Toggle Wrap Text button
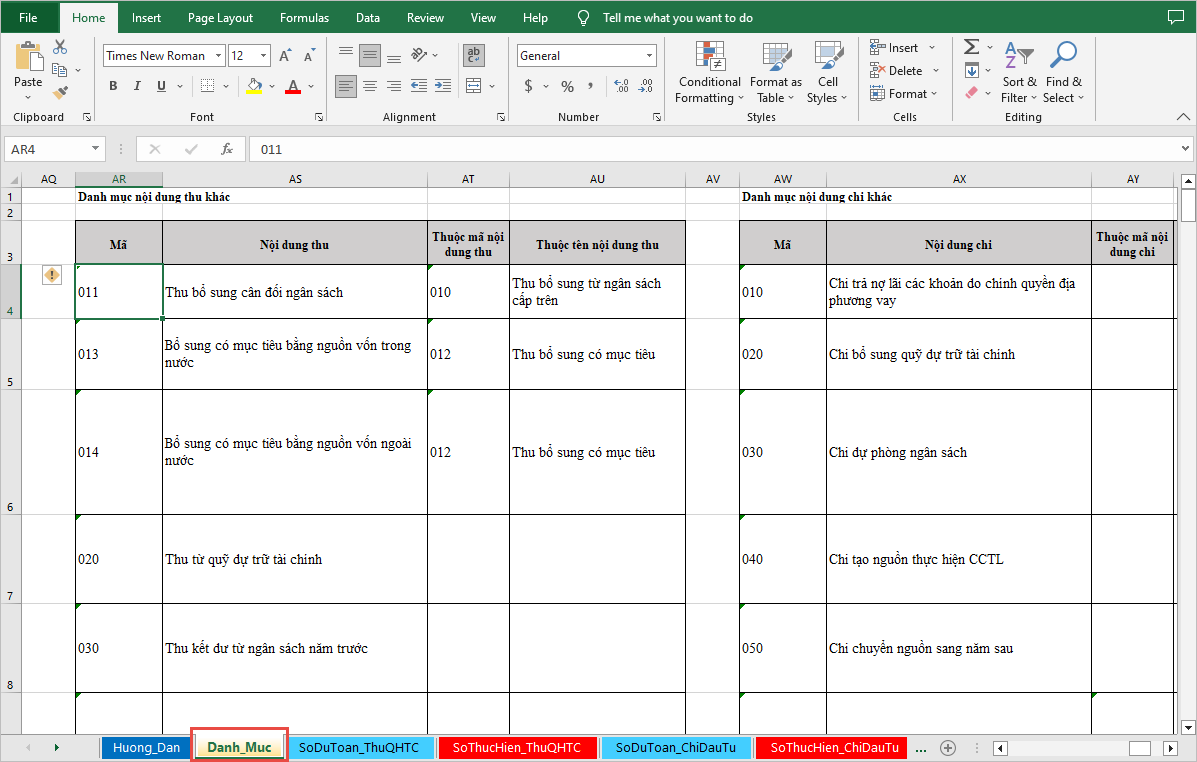This screenshot has width=1197, height=762. tap(474, 55)
